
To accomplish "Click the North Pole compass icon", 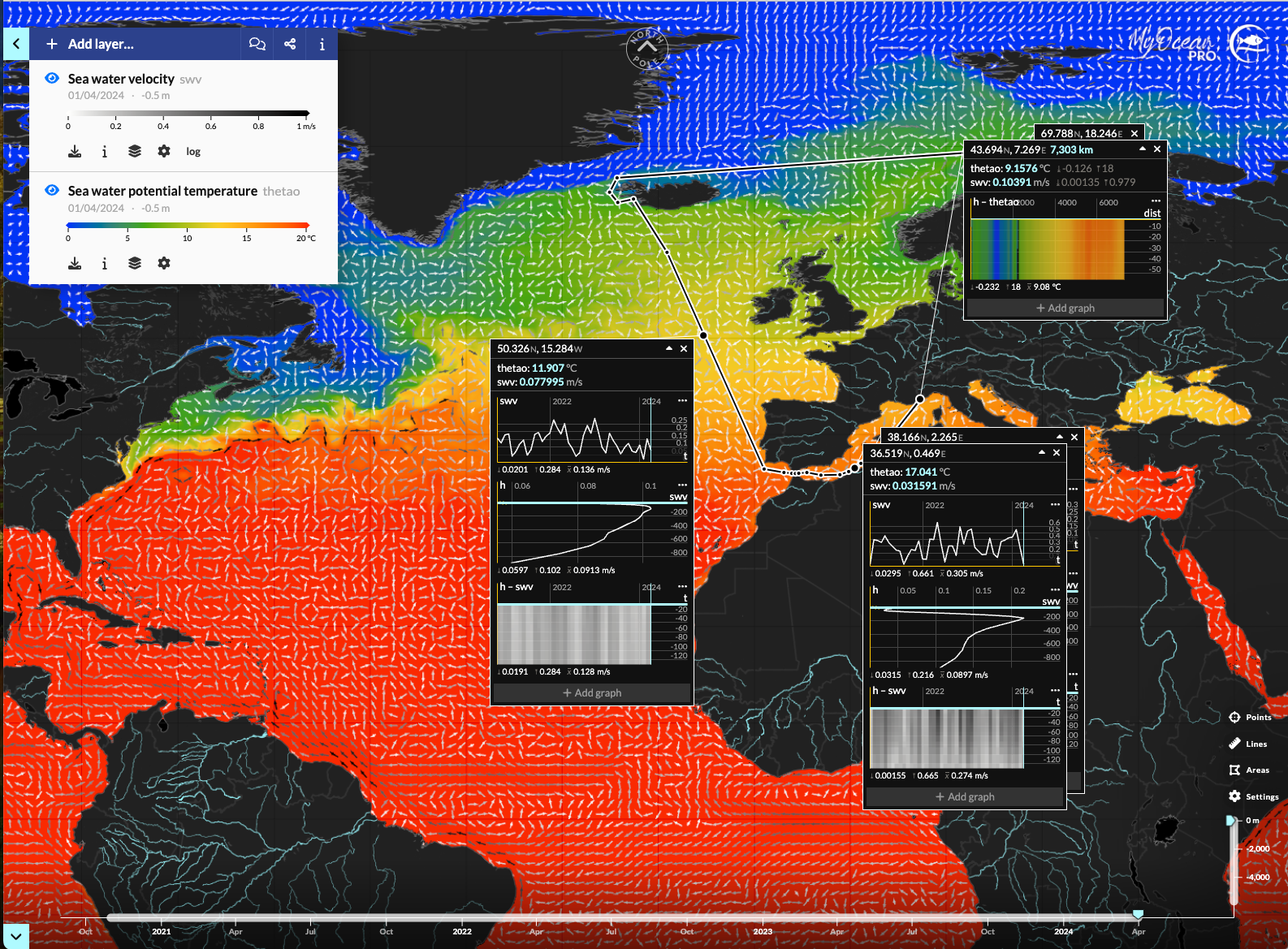I will coord(647,49).
